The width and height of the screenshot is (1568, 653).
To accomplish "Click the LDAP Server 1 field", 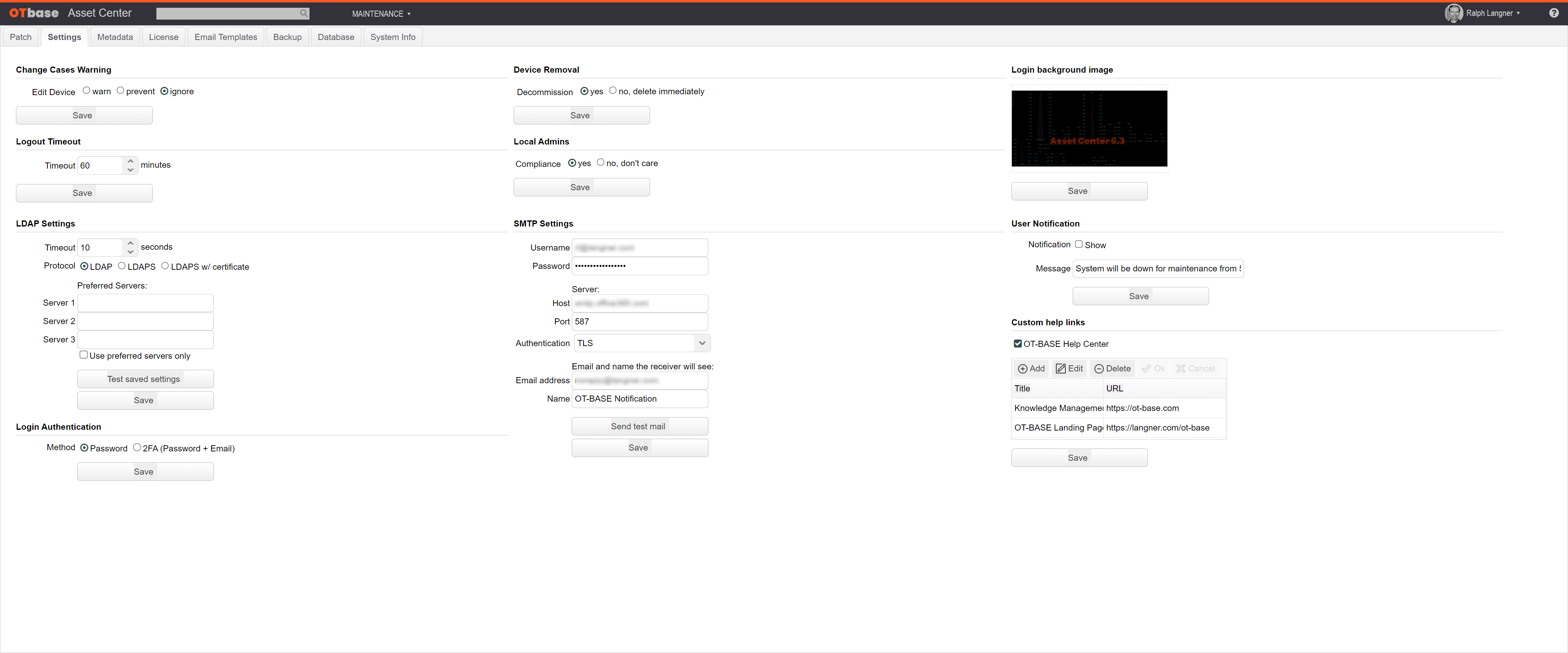I will point(145,303).
